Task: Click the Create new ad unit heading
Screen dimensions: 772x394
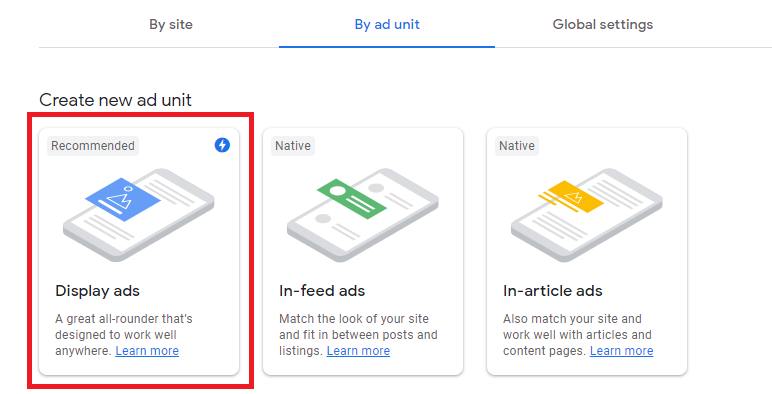Action: tap(115, 100)
